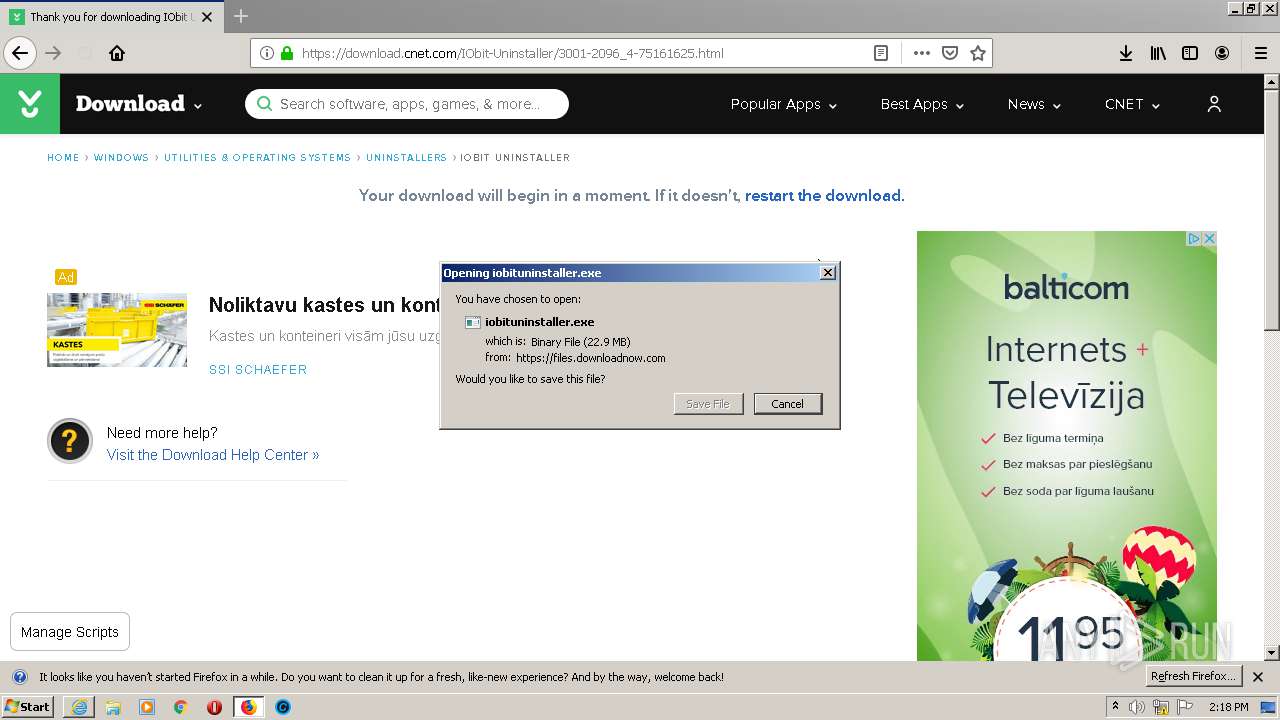Visit the Download Help Center link

213,455
